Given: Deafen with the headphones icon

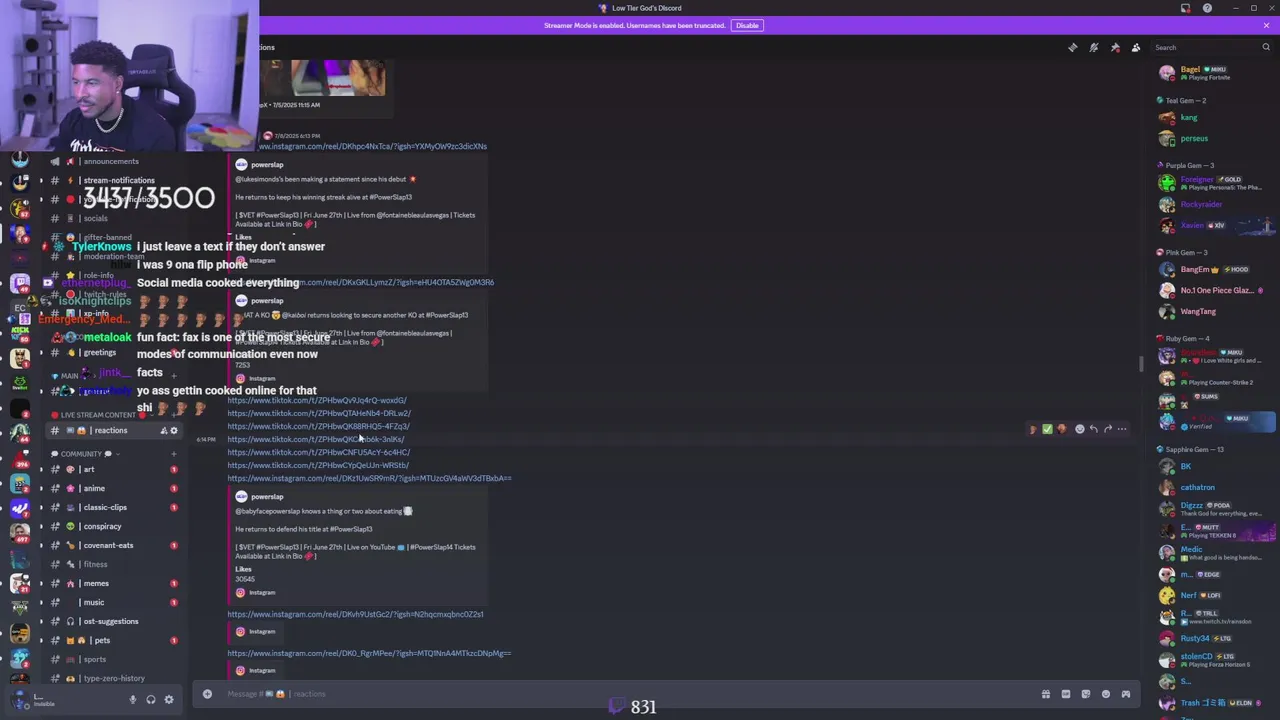Looking at the screenshot, I should (151, 699).
